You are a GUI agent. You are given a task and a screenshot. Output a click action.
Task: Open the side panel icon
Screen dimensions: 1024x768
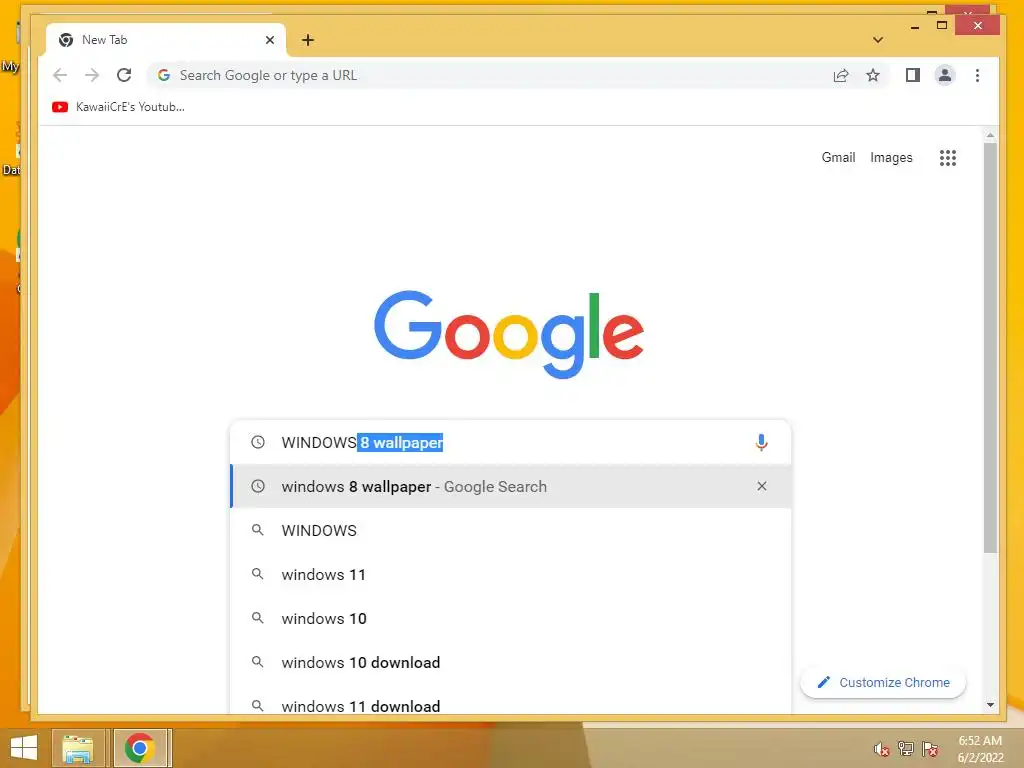[x=913, y=75]
